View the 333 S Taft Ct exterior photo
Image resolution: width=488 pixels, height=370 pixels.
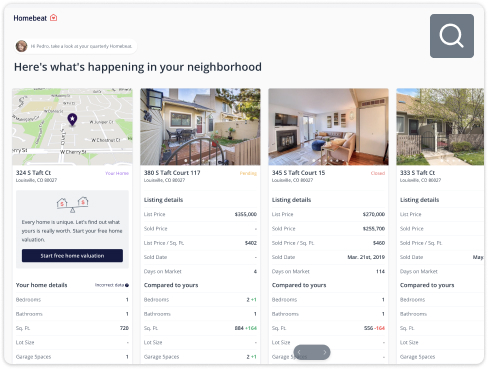coord(440,127)
